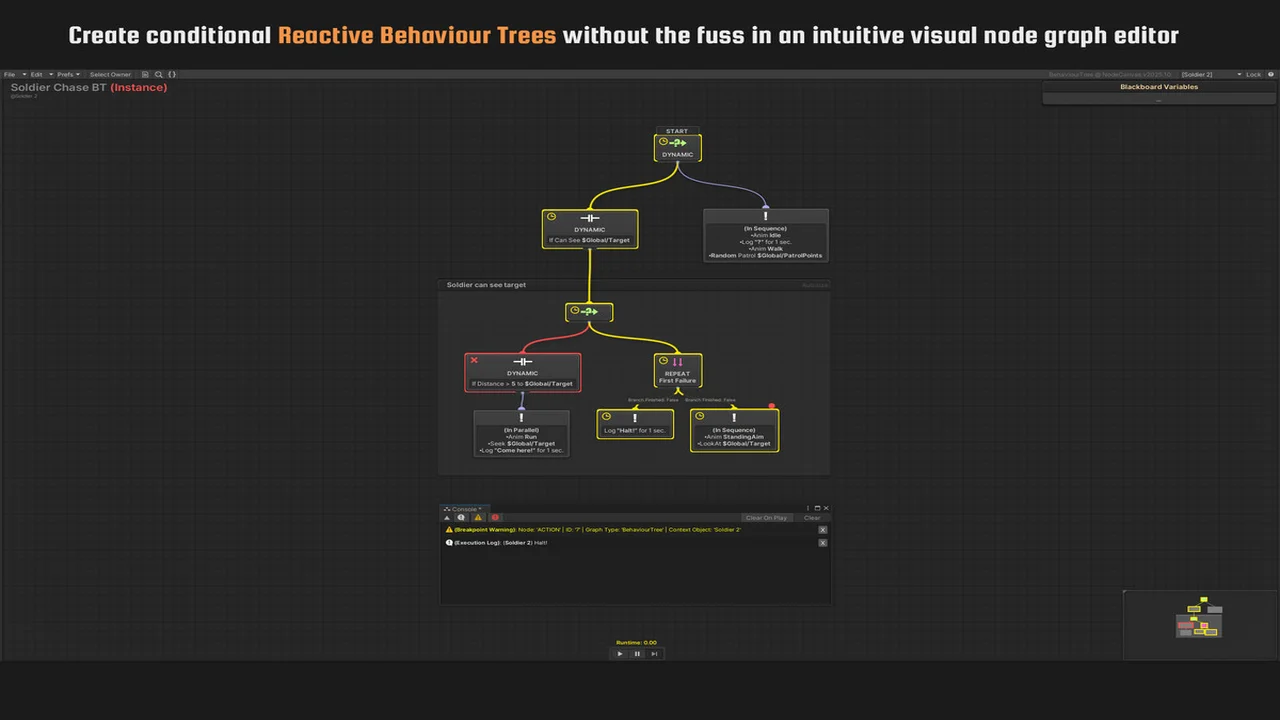Open the curly braces JSON icon
The image size is (1280, 720).
[x=172, y=74]
